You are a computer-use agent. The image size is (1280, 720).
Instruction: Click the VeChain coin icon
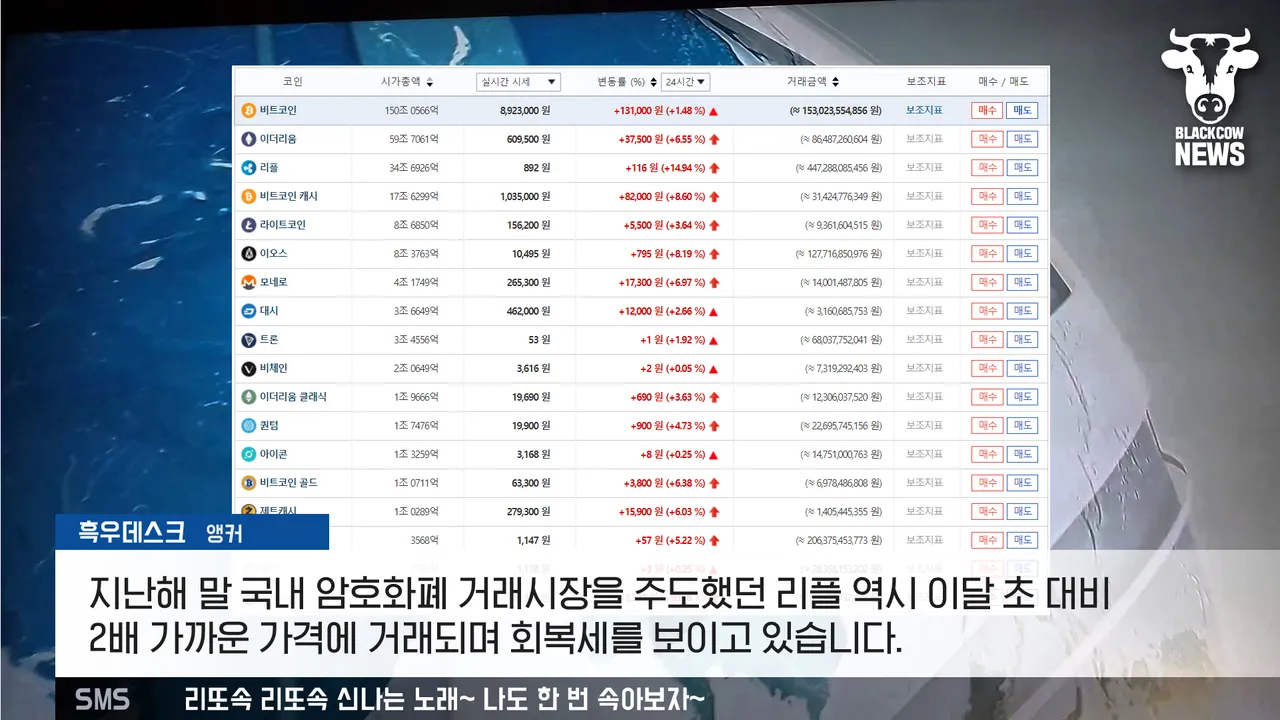[x=249, y=369]
